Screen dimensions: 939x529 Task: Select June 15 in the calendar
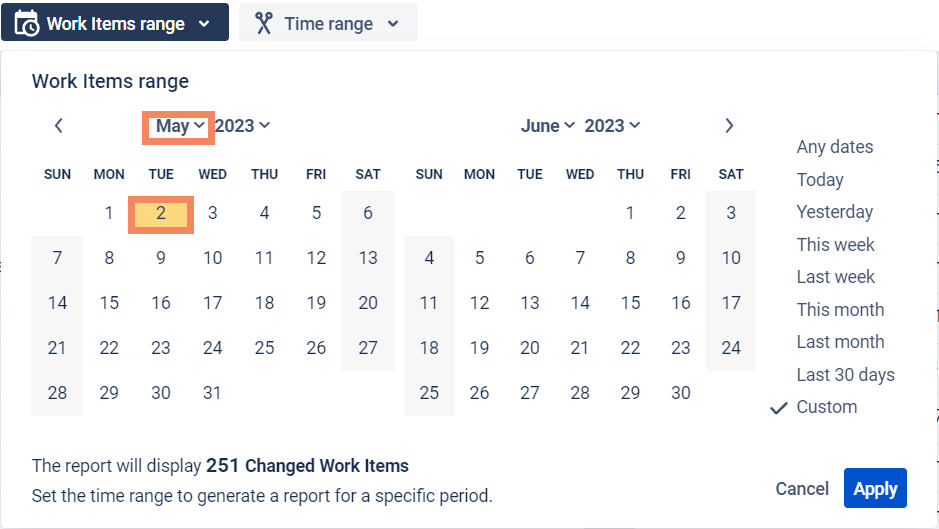[x=630, y=303]
